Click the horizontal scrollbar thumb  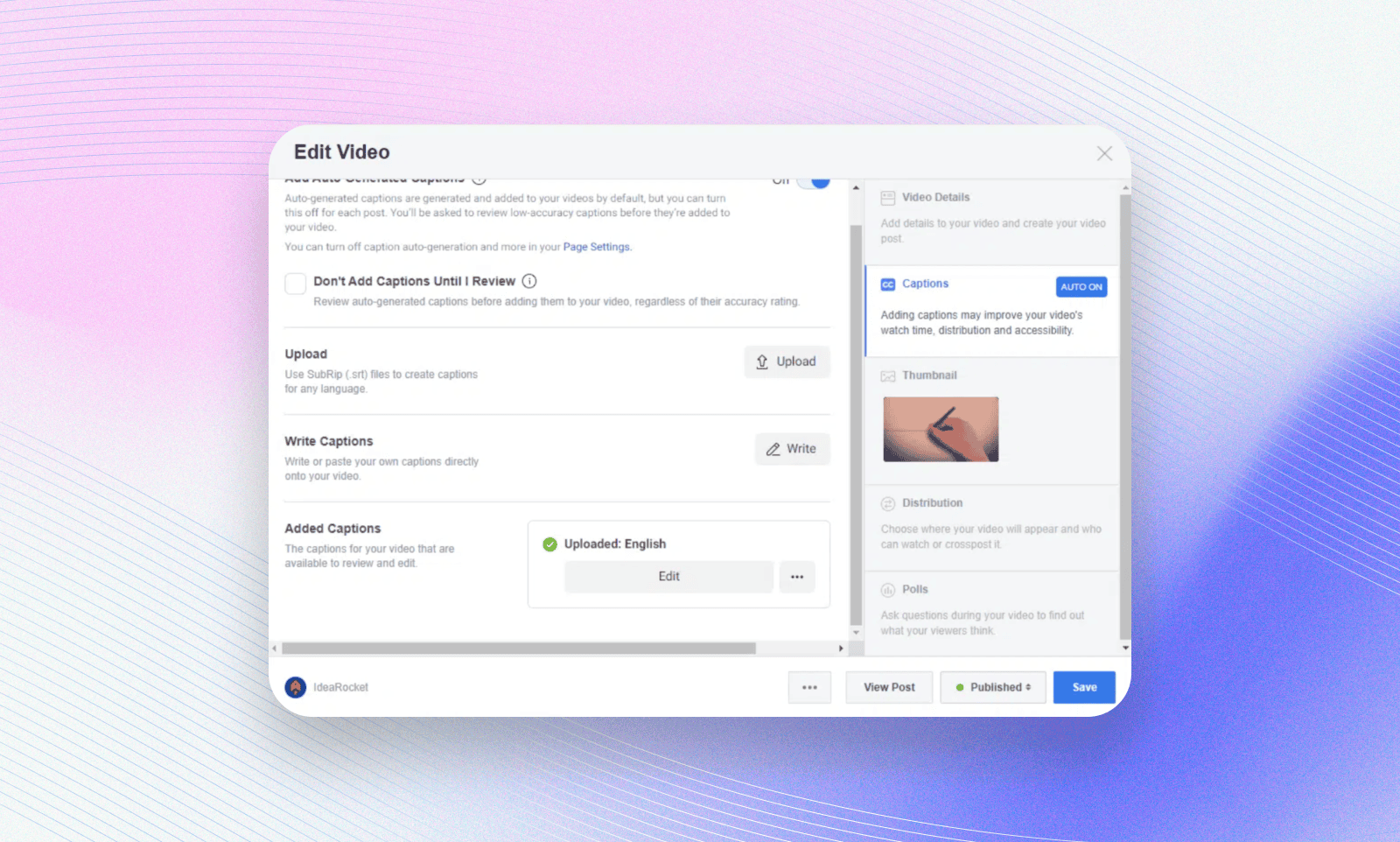[518, 649]
